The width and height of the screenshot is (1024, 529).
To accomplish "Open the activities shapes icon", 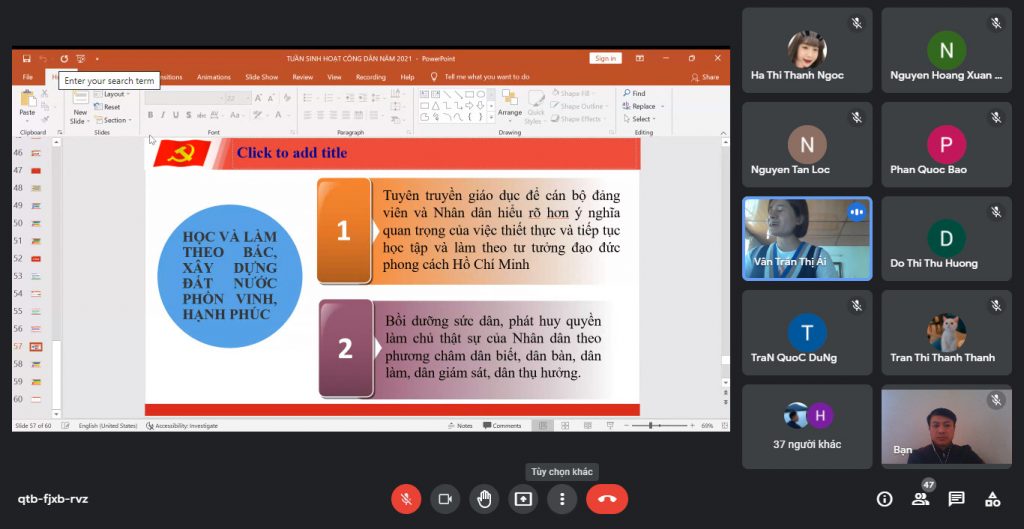I will pyautogui.click(x=992, y=499).
